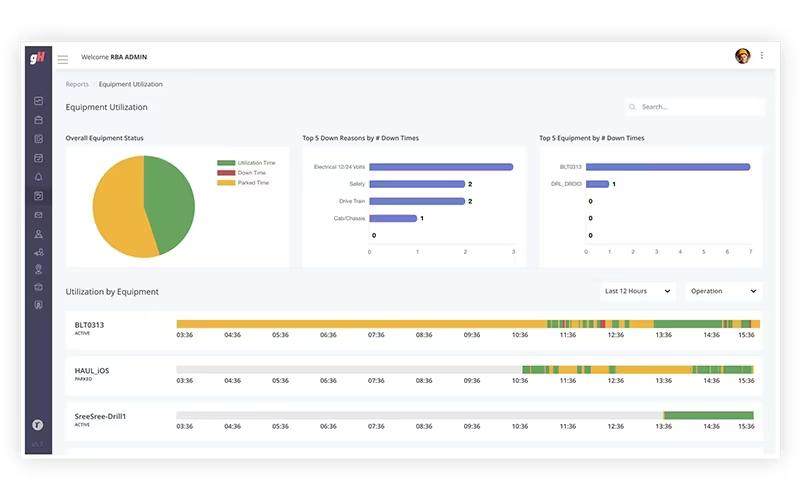Select the SreeSree-Drill1 equipment name
This screenshot has width=800, height=500.
pos(100,416)
